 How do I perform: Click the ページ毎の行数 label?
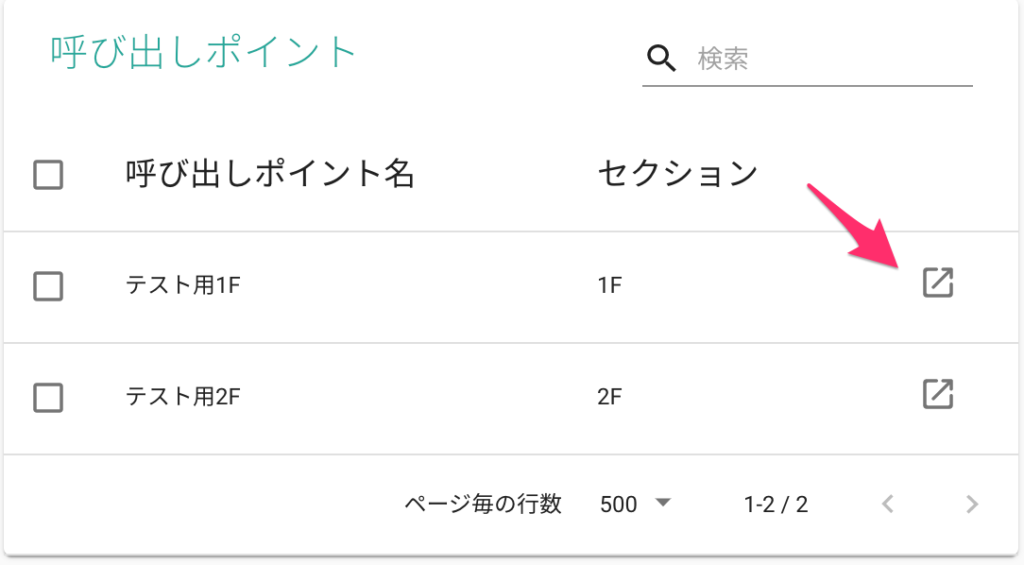point(483,504)
